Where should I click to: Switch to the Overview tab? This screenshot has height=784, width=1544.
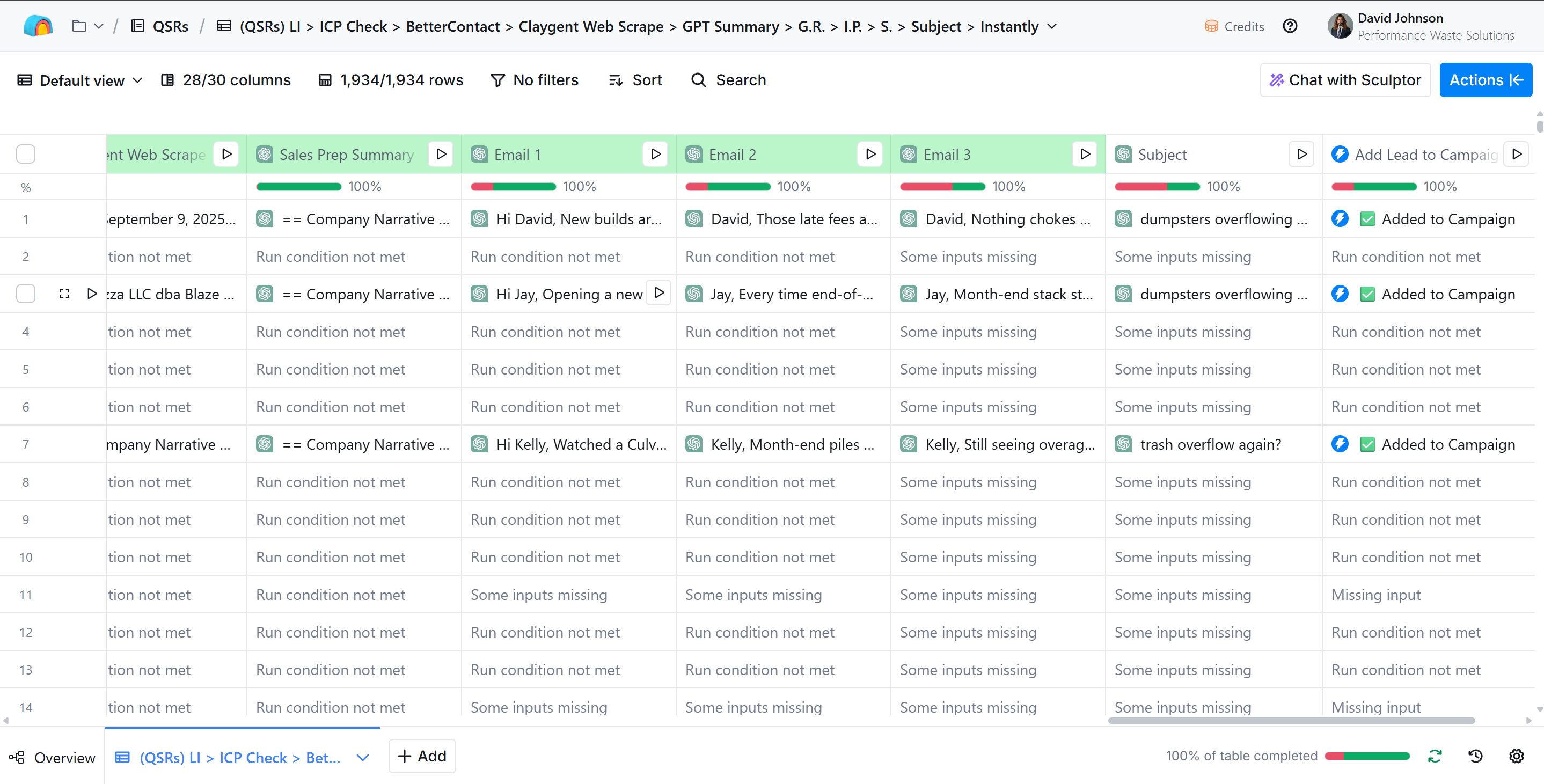click(x=53, y=757)
